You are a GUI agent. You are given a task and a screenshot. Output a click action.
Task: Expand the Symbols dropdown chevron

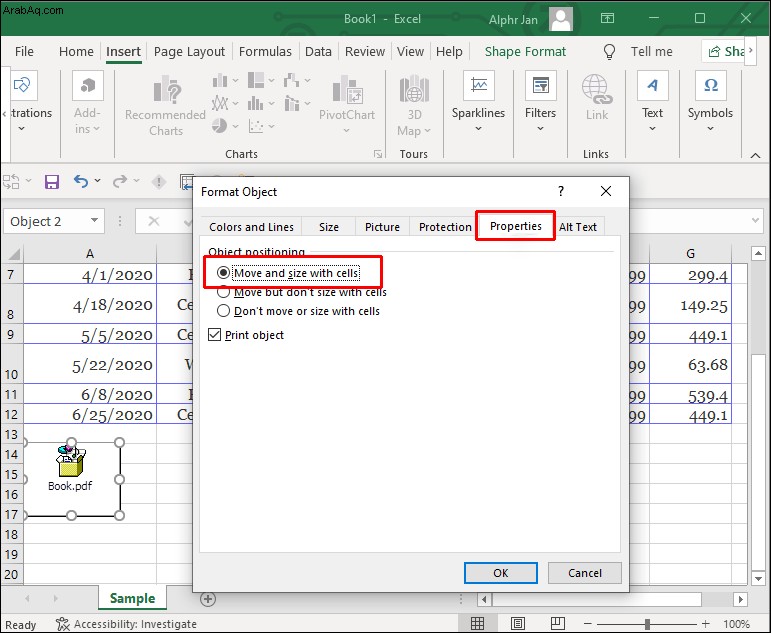[710, 129]
